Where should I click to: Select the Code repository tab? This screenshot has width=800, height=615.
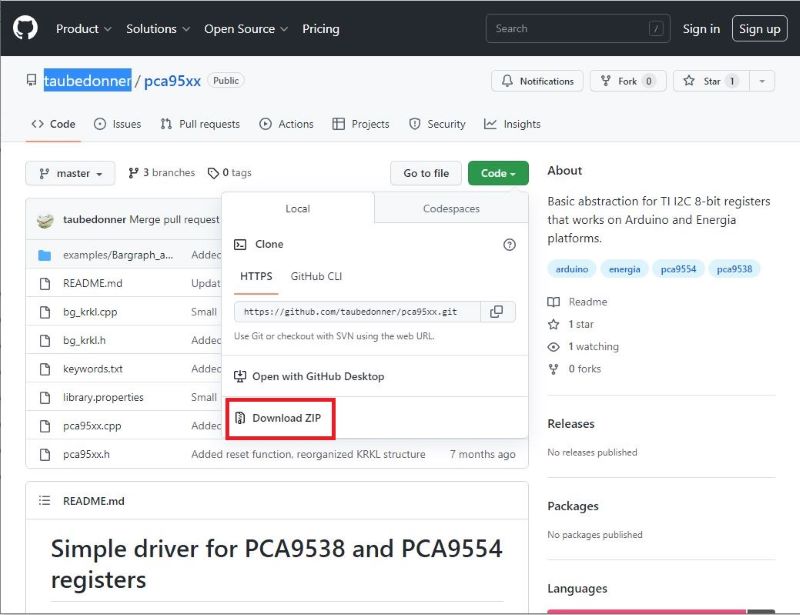[x=53, y=124]
